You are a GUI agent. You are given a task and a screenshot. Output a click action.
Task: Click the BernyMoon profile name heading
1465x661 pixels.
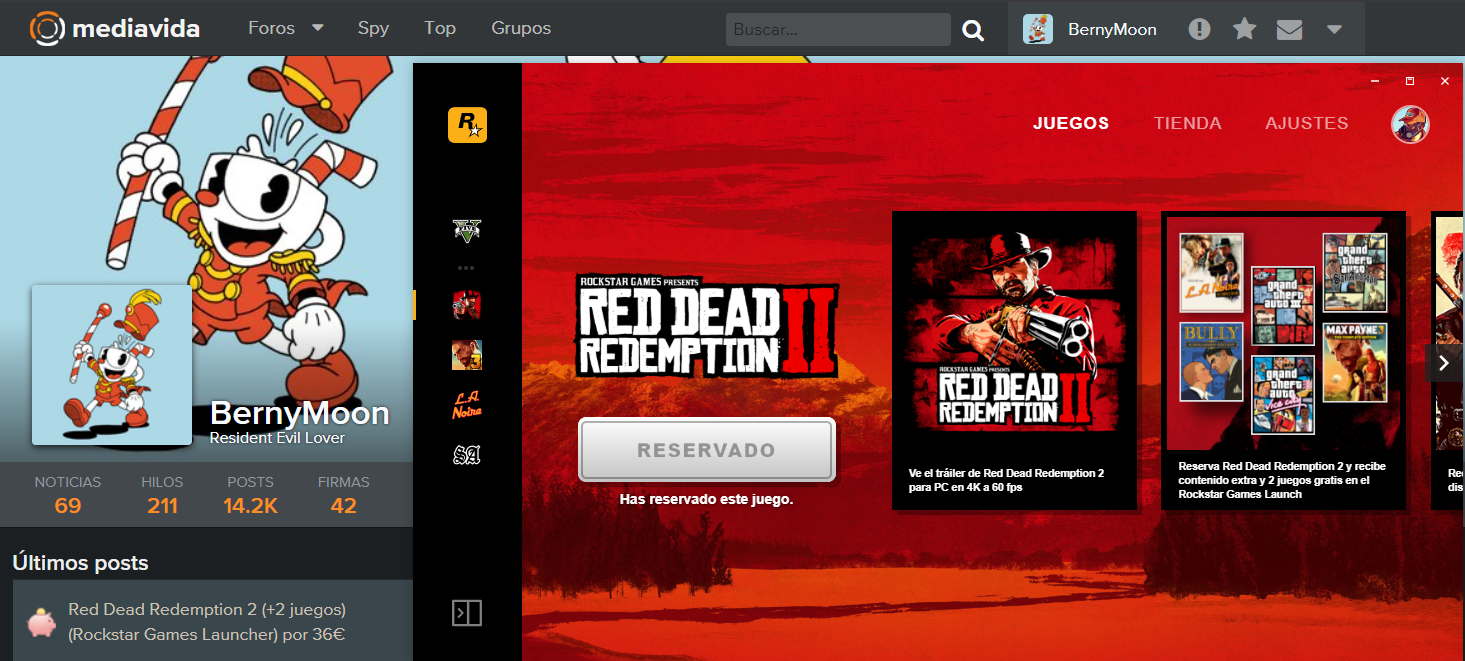(300, 414)
